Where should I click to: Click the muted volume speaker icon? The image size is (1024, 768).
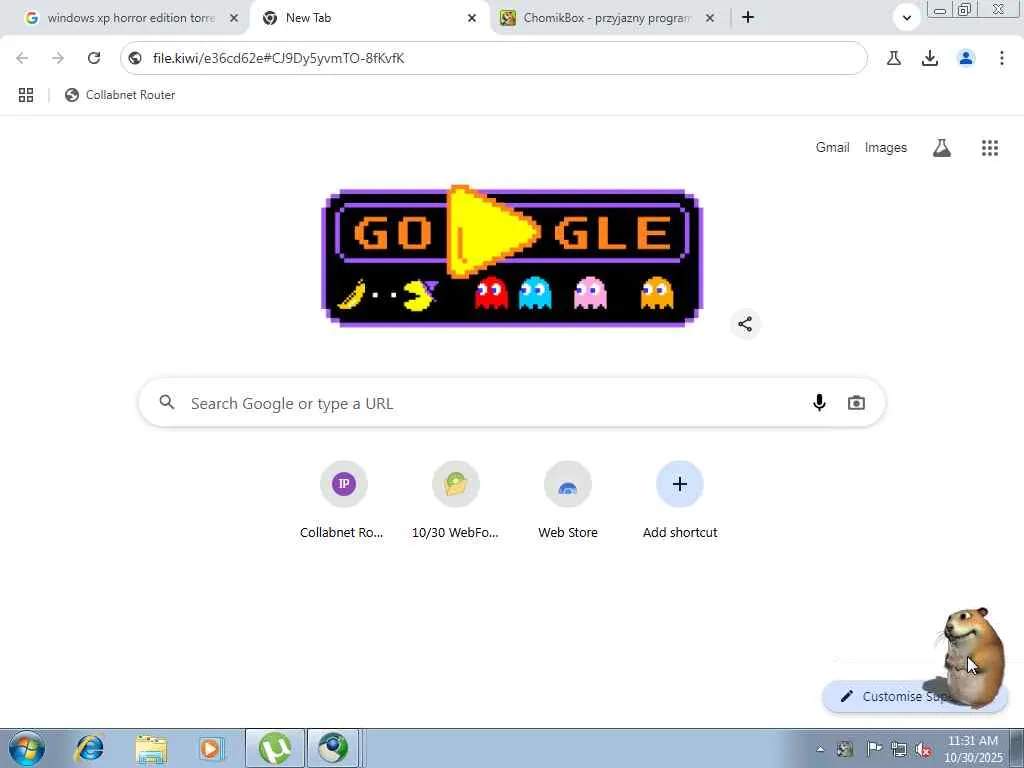[923, 749]
